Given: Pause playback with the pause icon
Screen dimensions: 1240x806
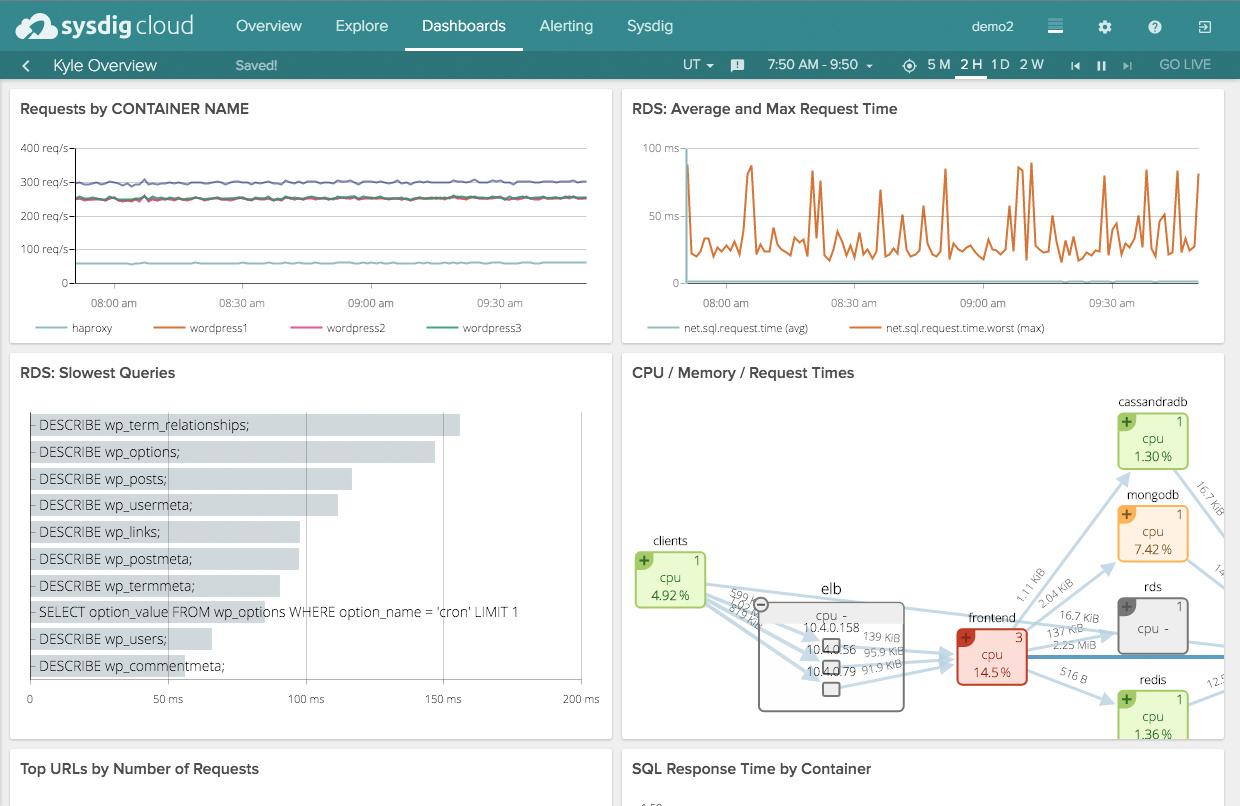Looking at the screenshot, I should point(1101,66).
